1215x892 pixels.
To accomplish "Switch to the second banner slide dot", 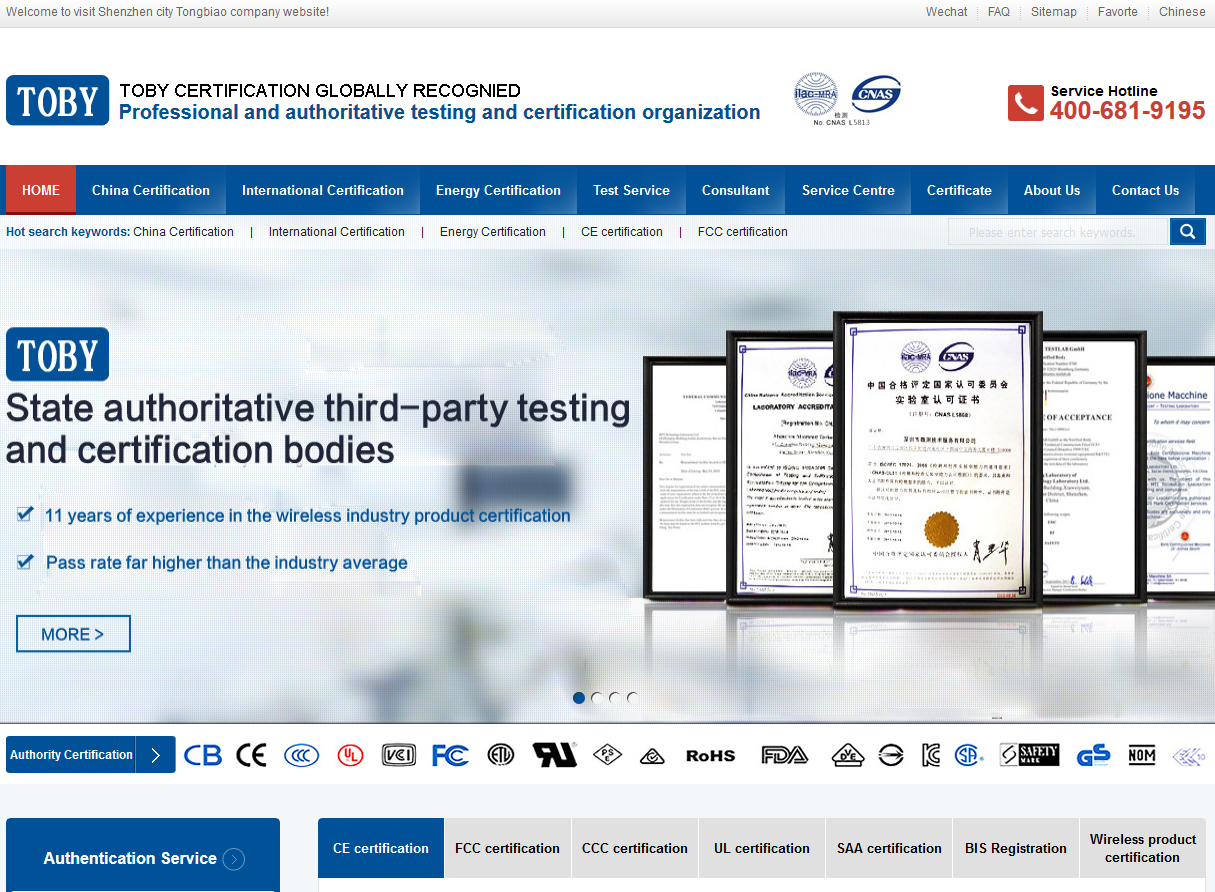I will (x=597, y=698).
